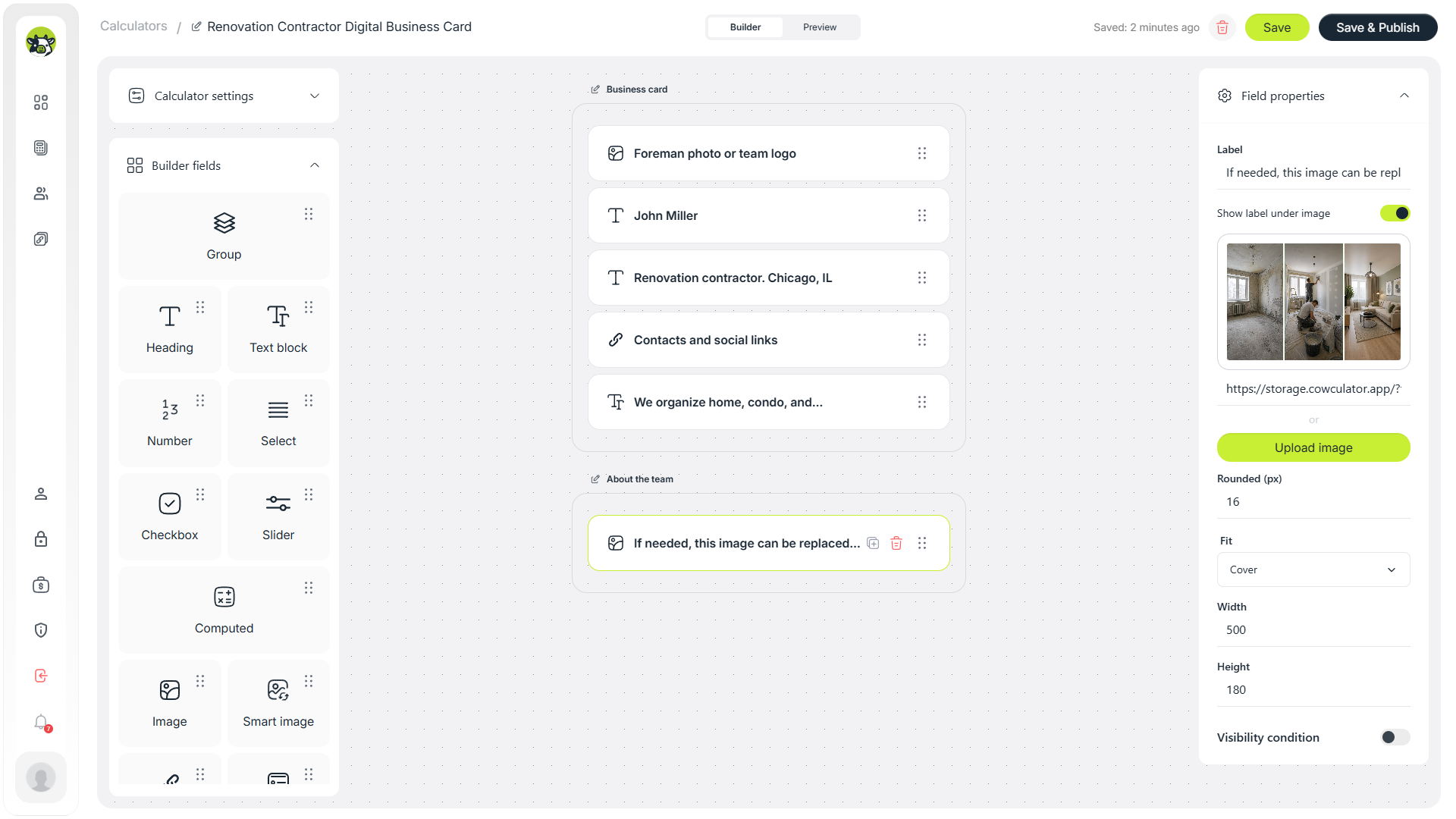Open the lock icon in the sidebar

pyautogui.click(x=41, y=539)
